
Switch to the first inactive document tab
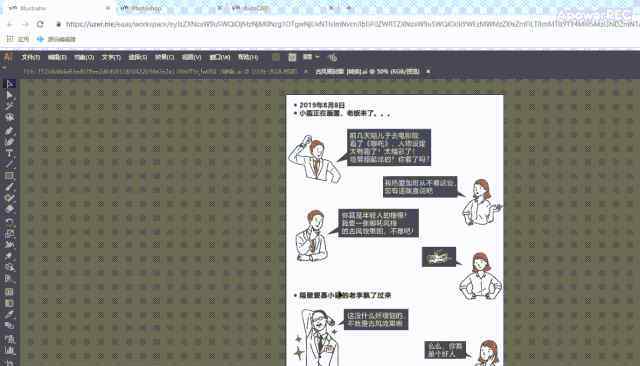(x=160, y=71)
